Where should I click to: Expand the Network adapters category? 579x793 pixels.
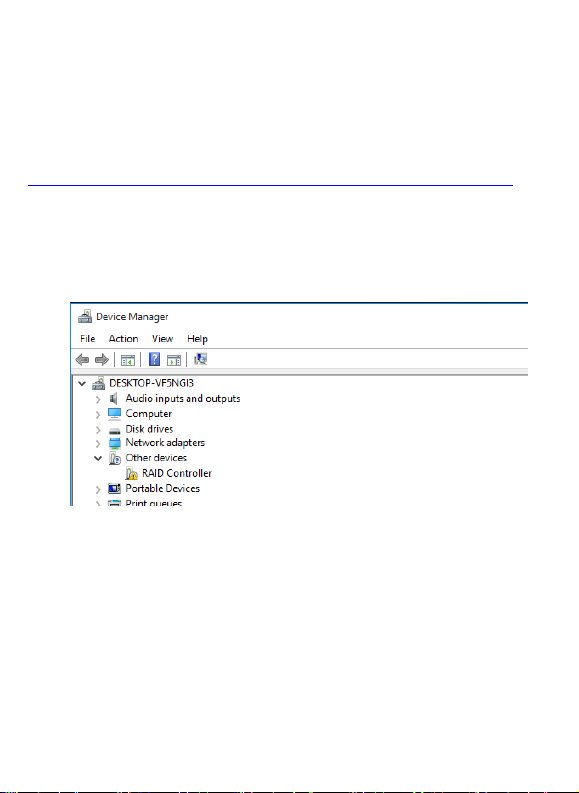[98, 444]
